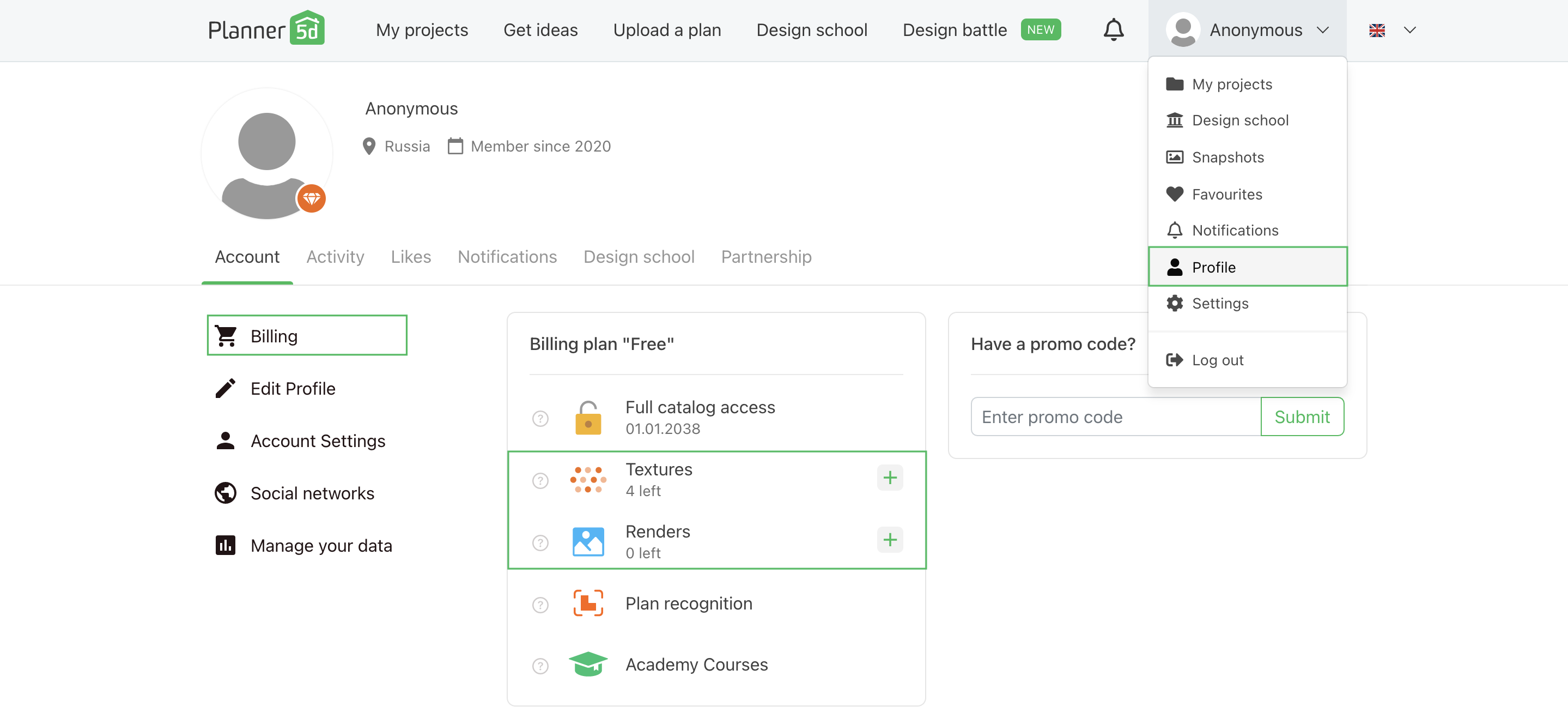Image resolution: width=1568 pixels, height=712 pixels.
Task: Open Edit Profile in sidebar
Action: [x=292, y=389]
